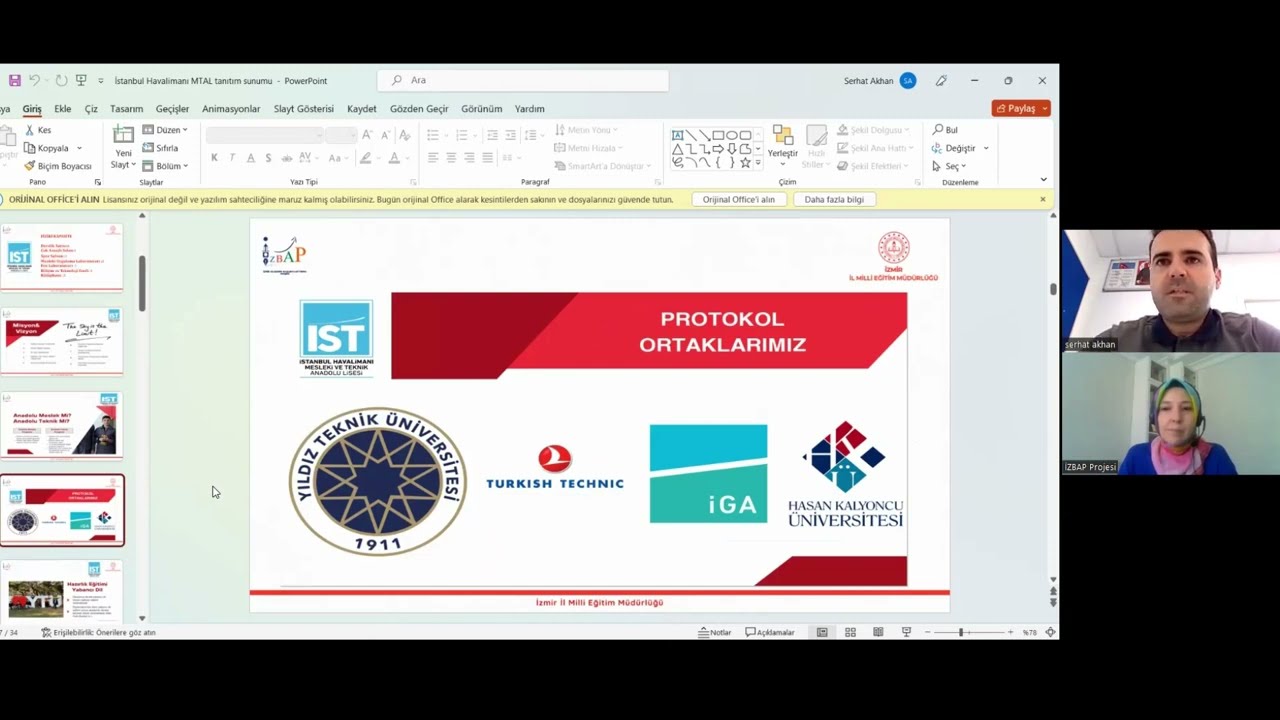Toggle center text alignment
Screen dimensions: 1280x720
pyautogui.click(x=451, y=158)
